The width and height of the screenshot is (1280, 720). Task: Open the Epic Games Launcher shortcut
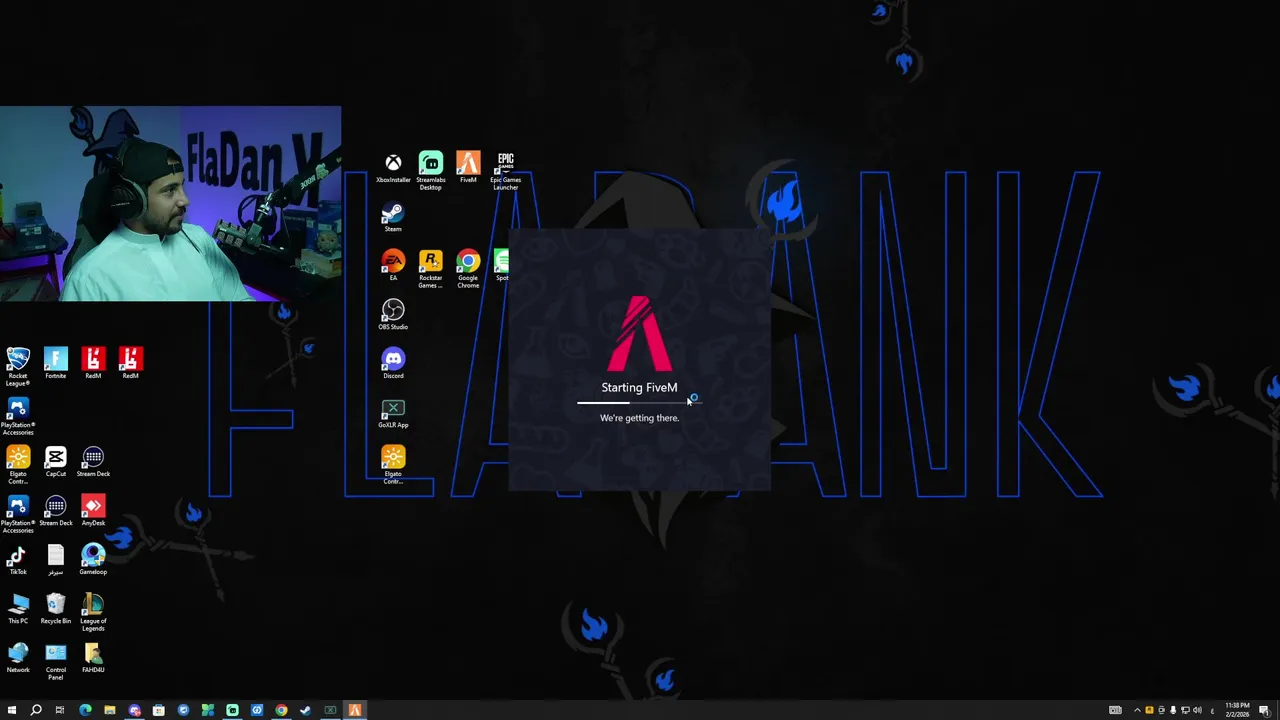tap(505, 170)
